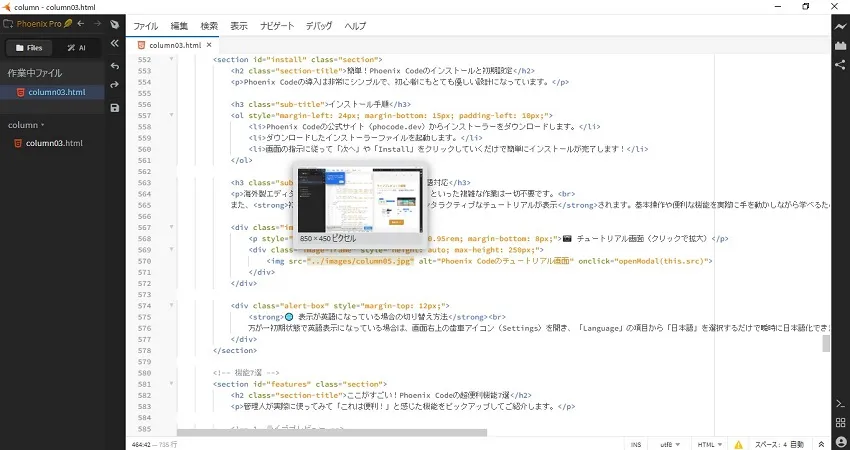Screen dimensions: 850x450
Task: Click the pen-nib design icon in sidebar header
Action: [114, 24]
